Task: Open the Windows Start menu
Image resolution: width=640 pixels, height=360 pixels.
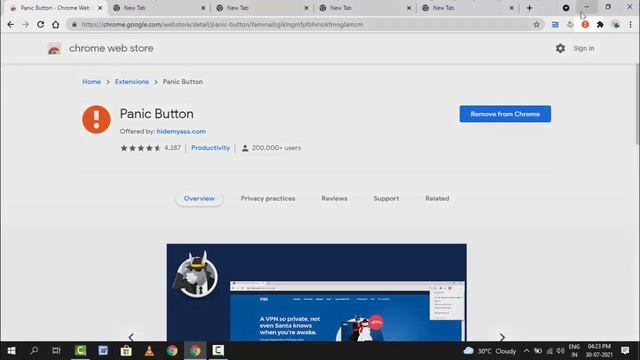Action: tap(11, 351)
